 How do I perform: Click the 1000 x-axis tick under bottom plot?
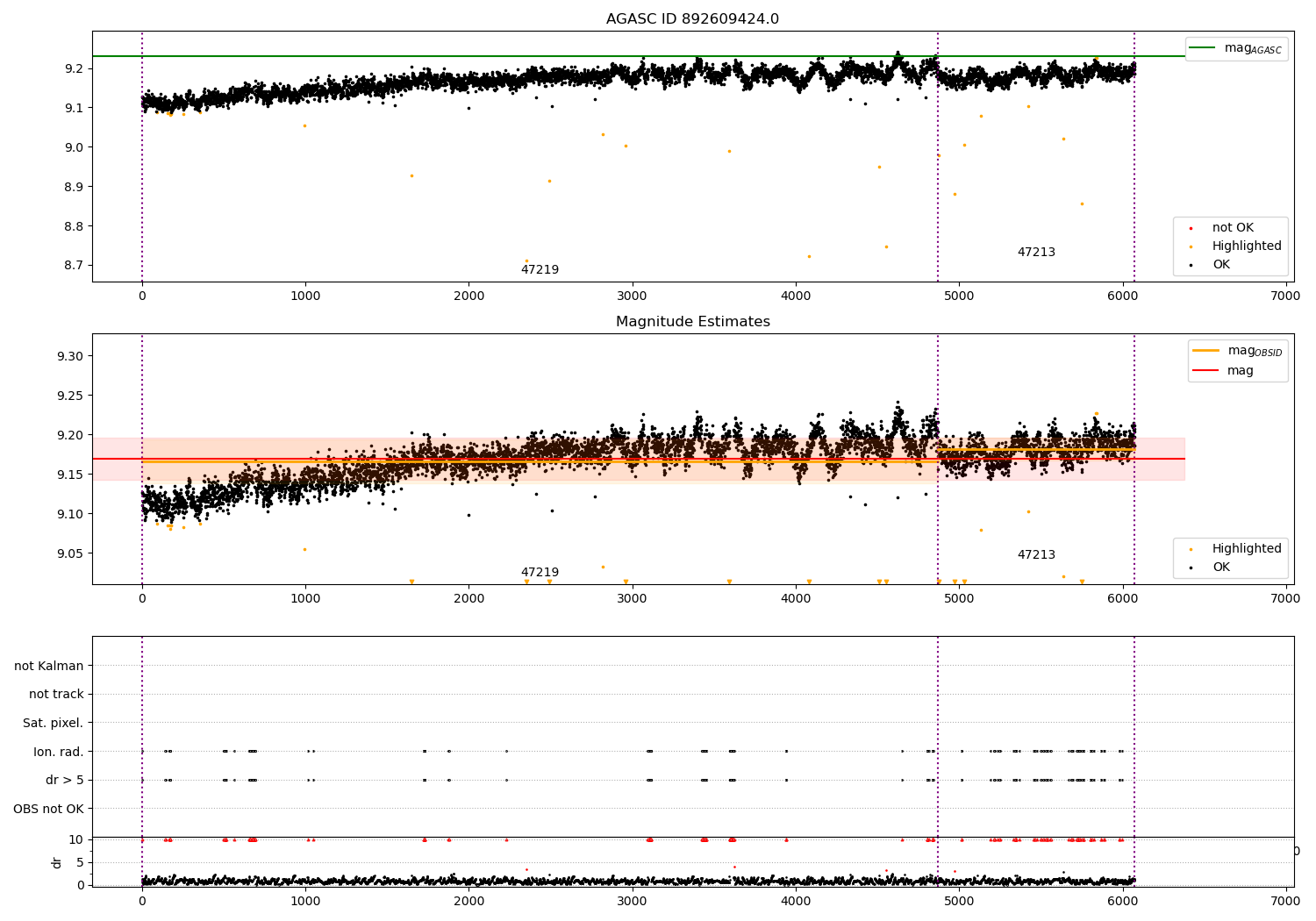pos(305,902)
